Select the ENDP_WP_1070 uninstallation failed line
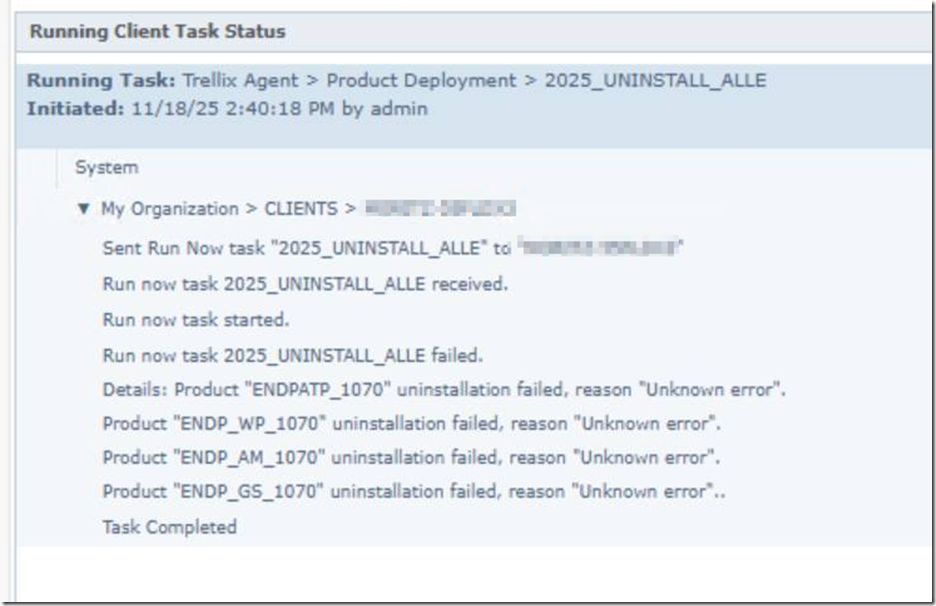 tap(411, 424)
